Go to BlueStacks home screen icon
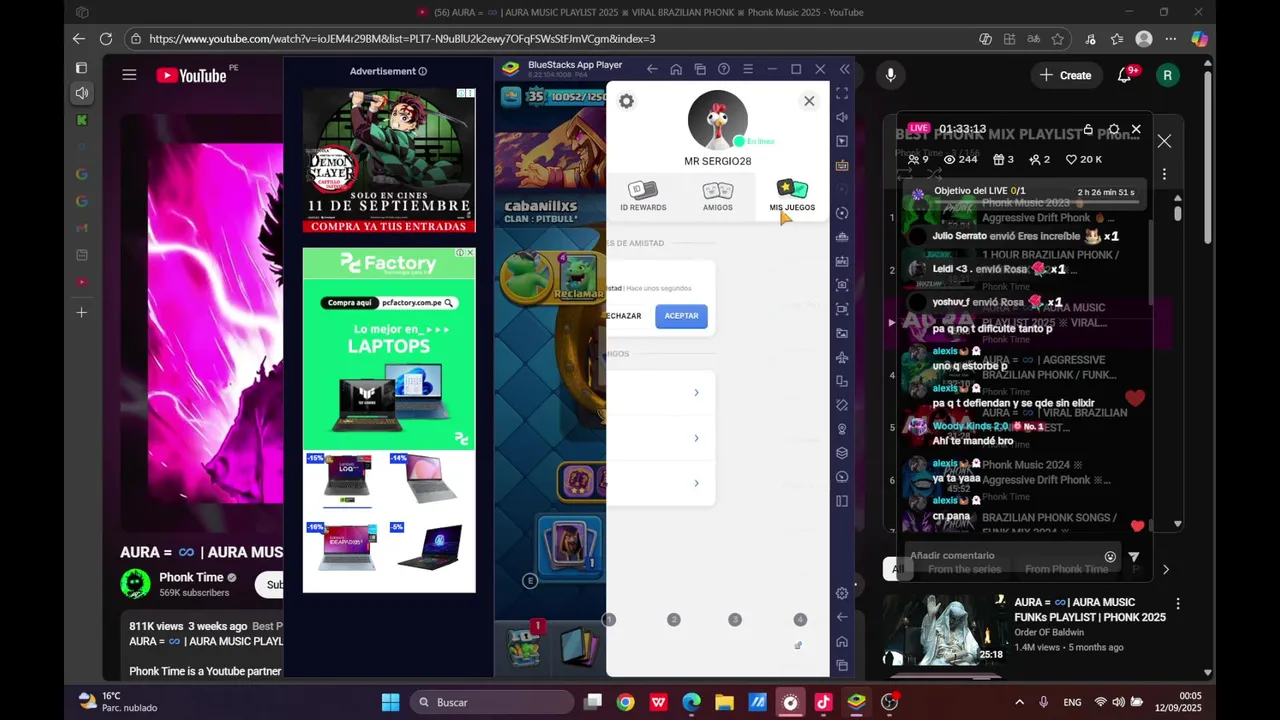The height and width of the screenshot is (720, 1280). (676, 69)
